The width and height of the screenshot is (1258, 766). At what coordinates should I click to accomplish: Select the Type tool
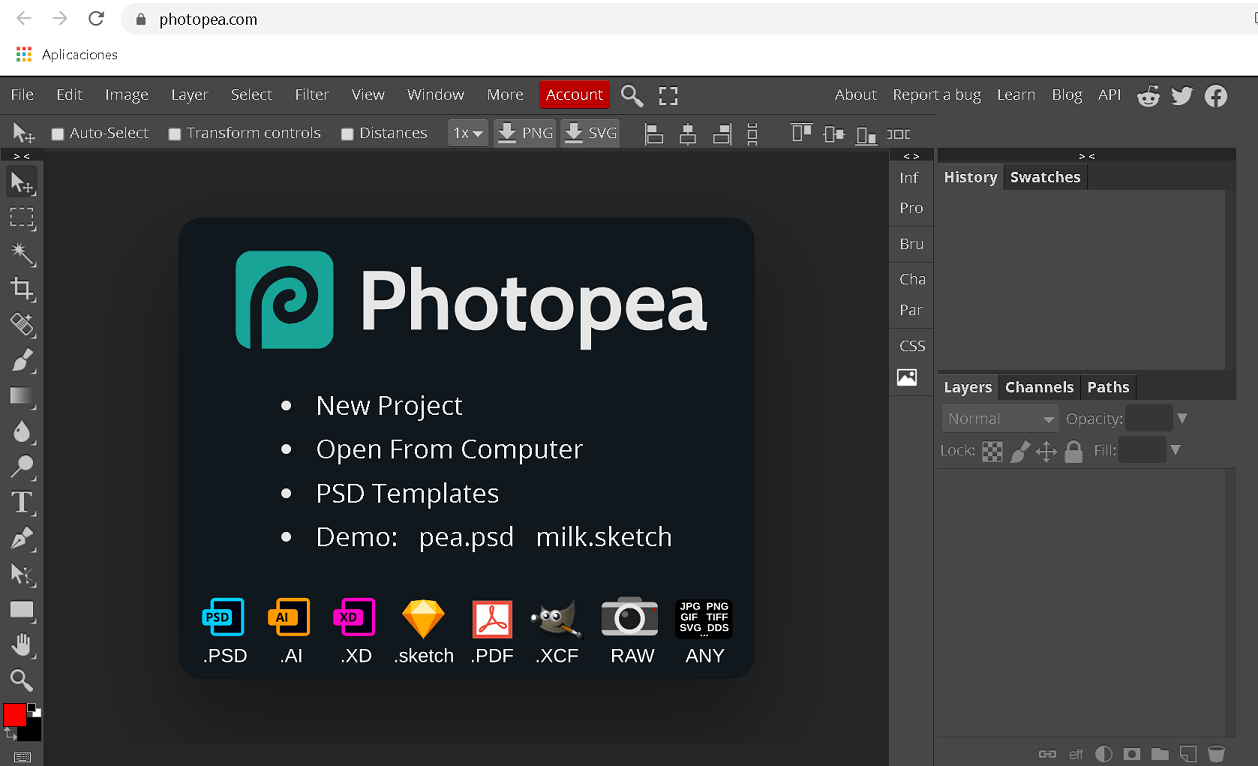point(22,502)
